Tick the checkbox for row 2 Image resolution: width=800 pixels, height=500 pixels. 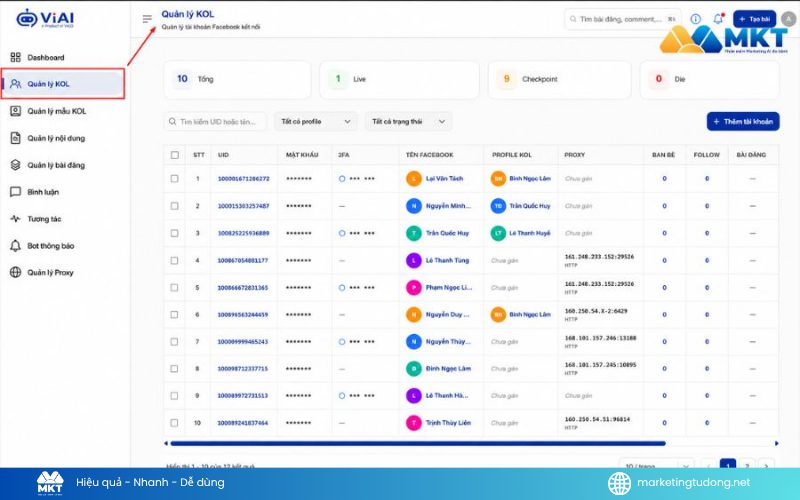(x=174, y=206)
